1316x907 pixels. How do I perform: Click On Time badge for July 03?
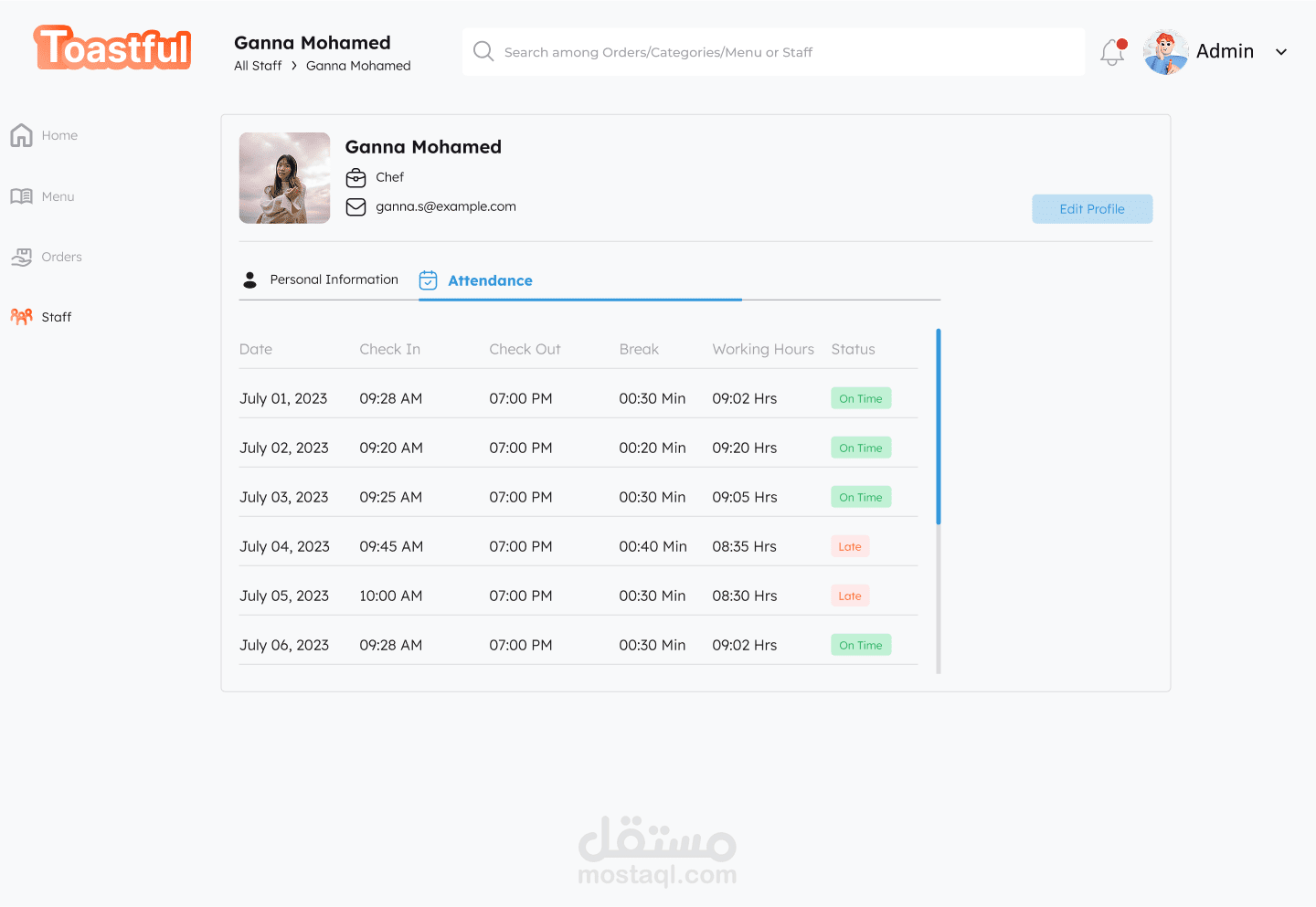point(861,497)
